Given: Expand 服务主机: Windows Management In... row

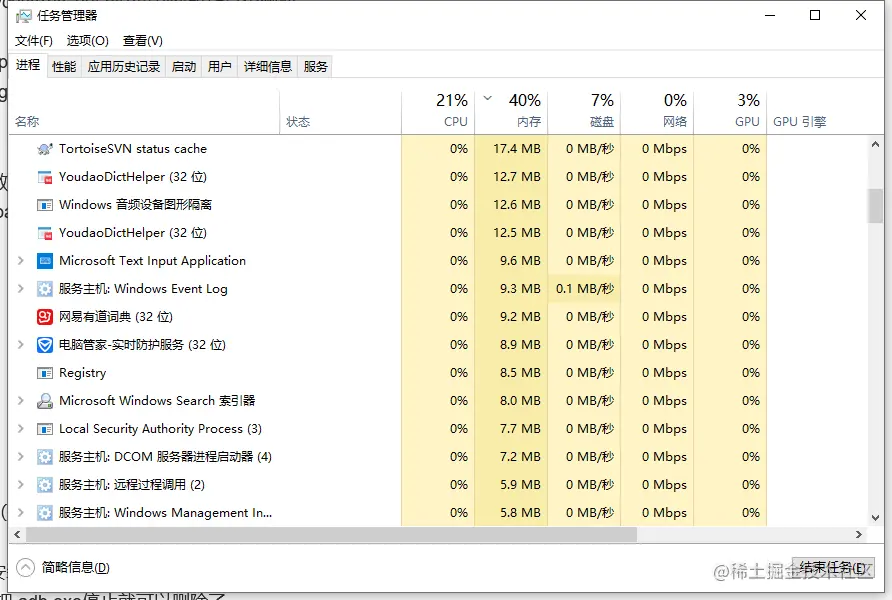Looking at the screenshot, I should click(21, 512).
